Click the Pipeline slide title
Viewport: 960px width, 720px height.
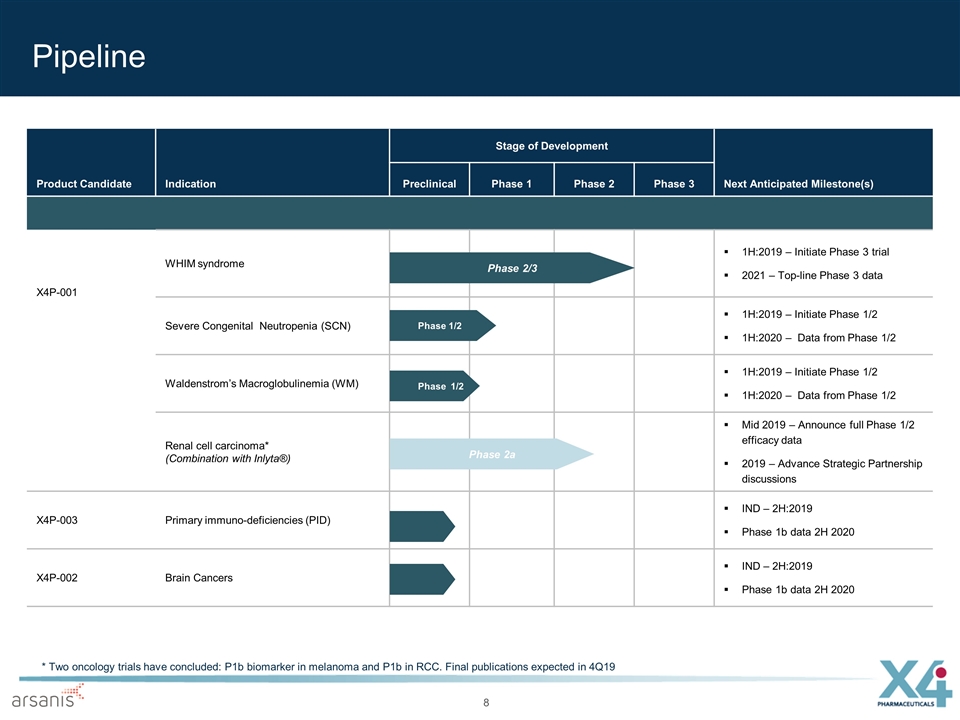(x=88, y=56)
